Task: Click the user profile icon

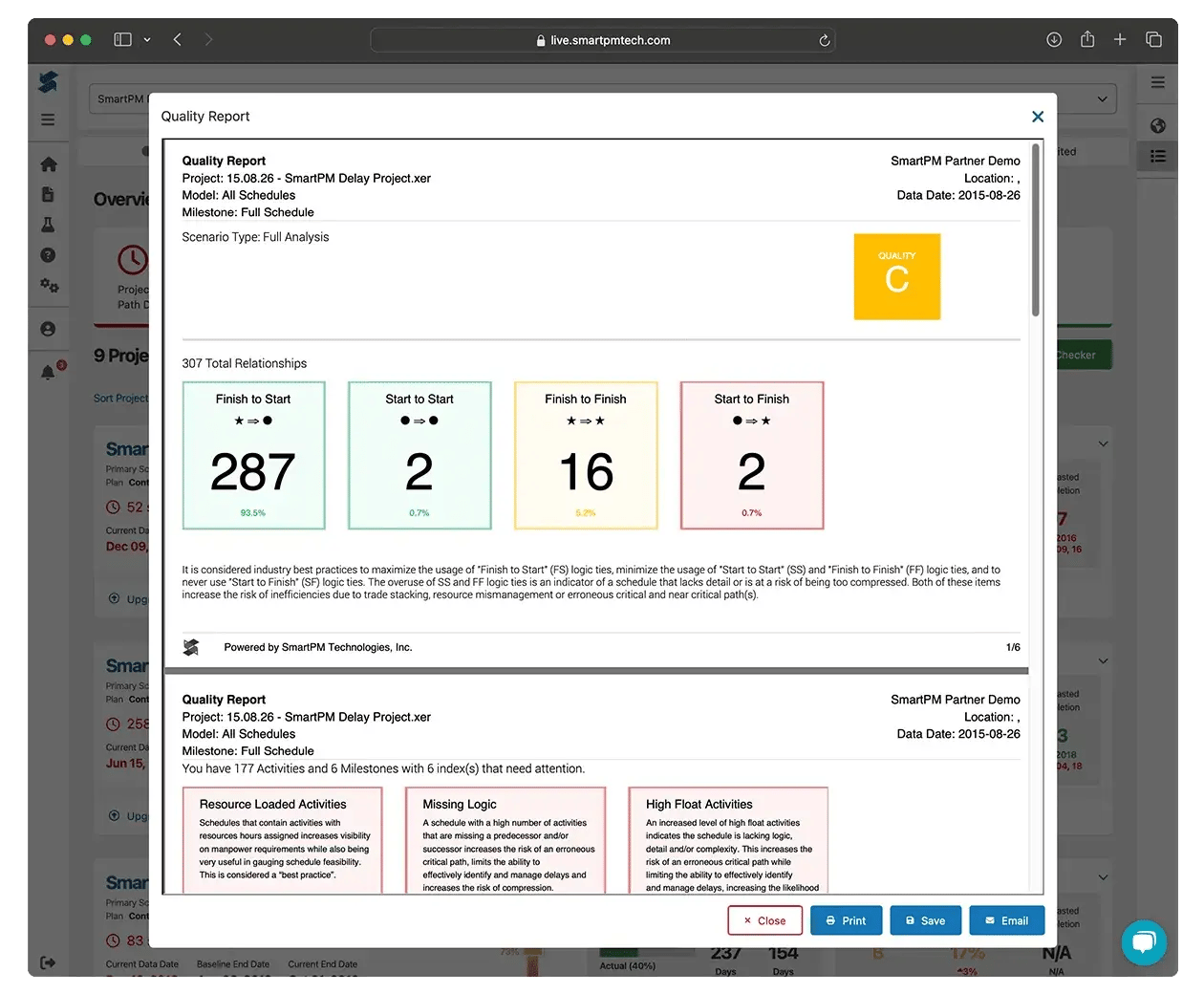Action: (48, 329)
